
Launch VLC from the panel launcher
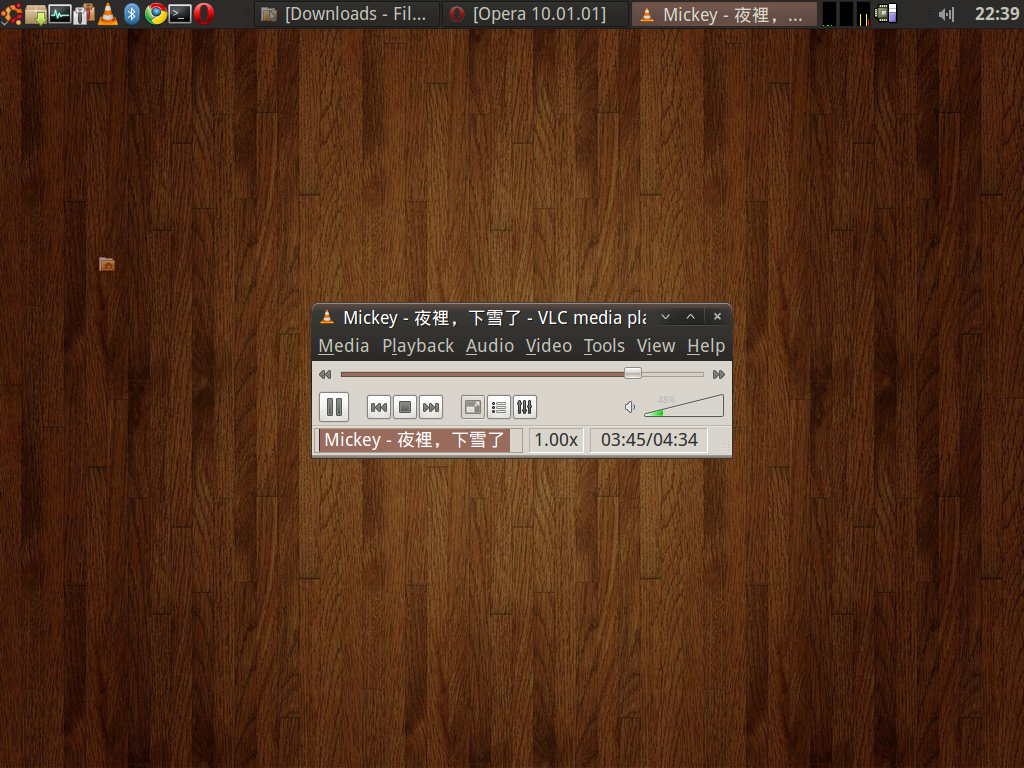pyautogui.click(x=108, y=14)
